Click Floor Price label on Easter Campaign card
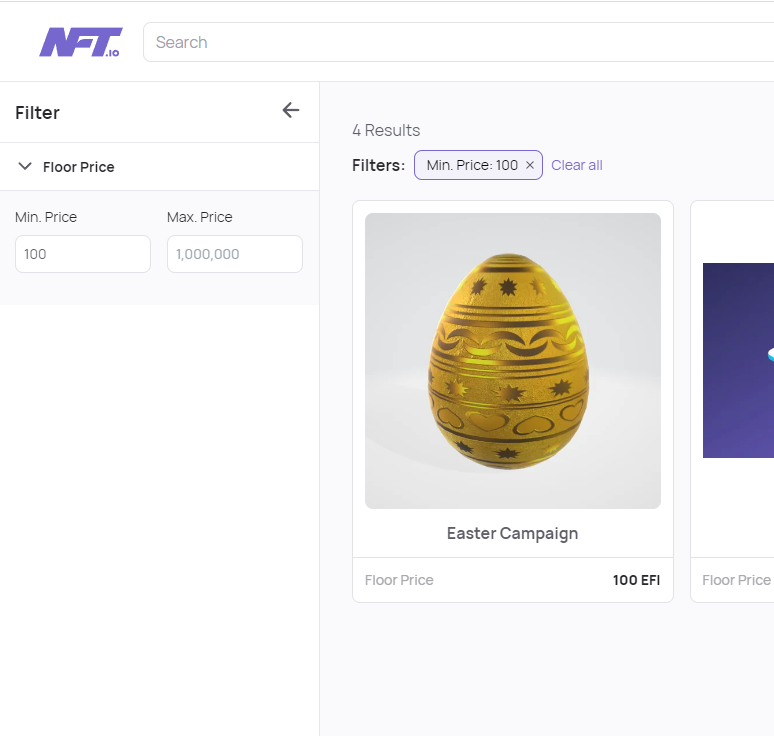This screenshot has height=736, width=774. click(x=399, y=580)
